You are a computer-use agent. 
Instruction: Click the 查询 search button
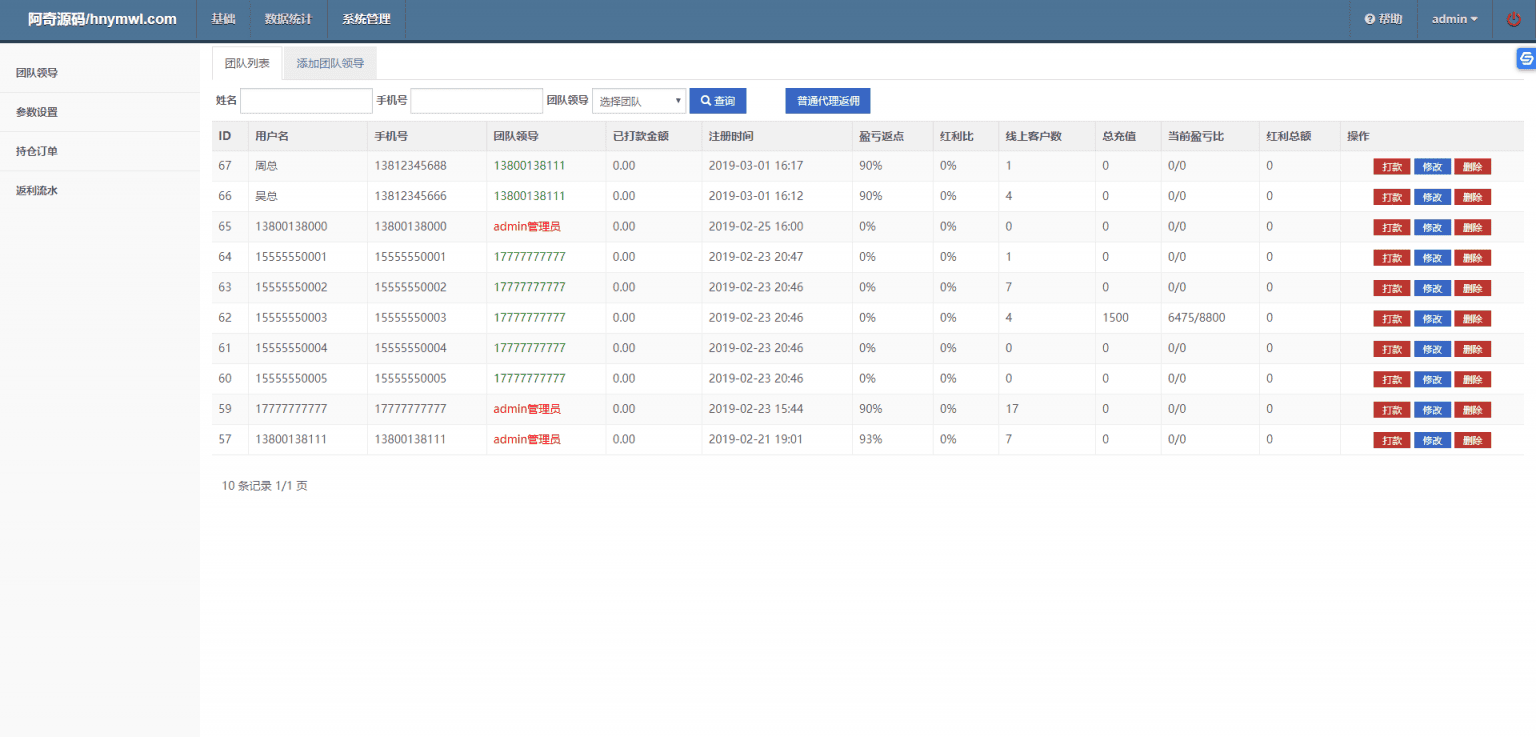(718, 100)
